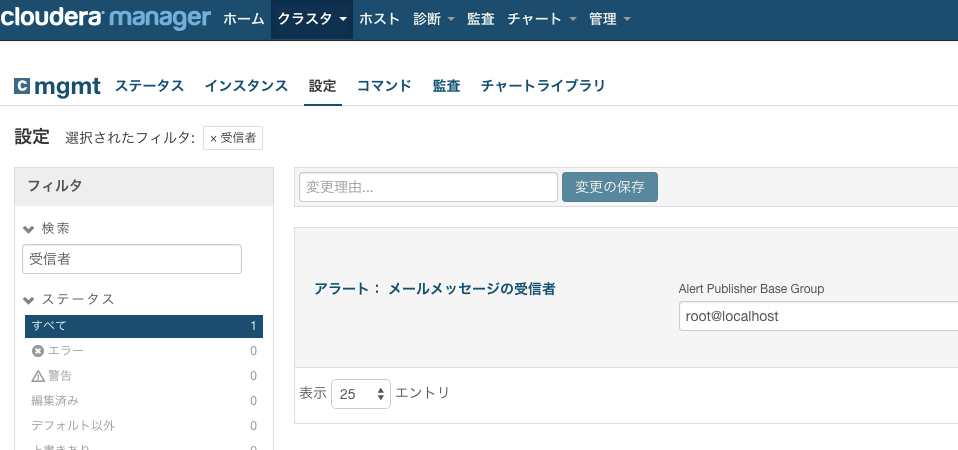Open the 管理 dropdown menu
This screenshot has height=450, width=958.
[609, 19]
